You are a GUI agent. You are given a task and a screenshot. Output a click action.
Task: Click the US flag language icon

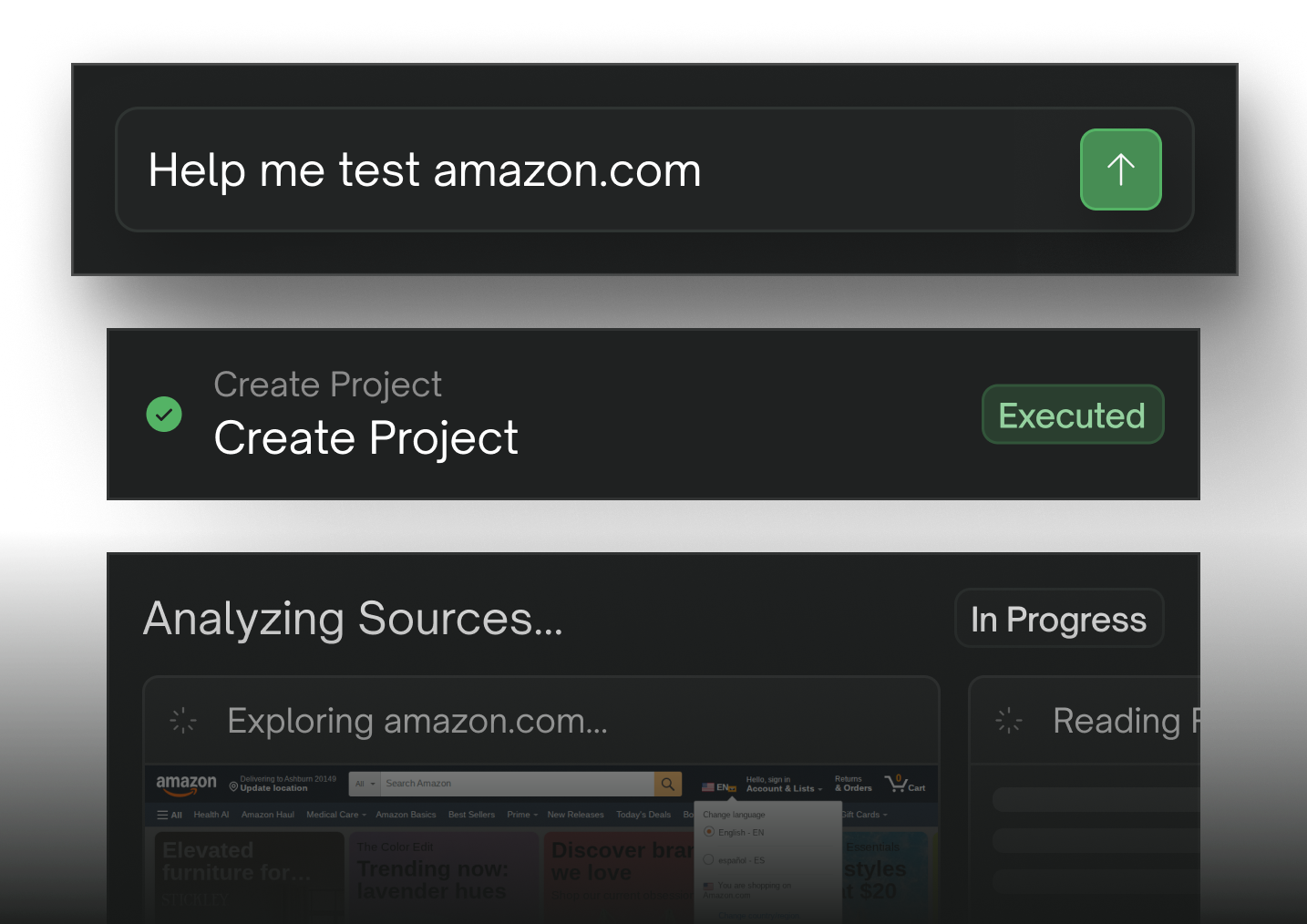tap(708, 787)
